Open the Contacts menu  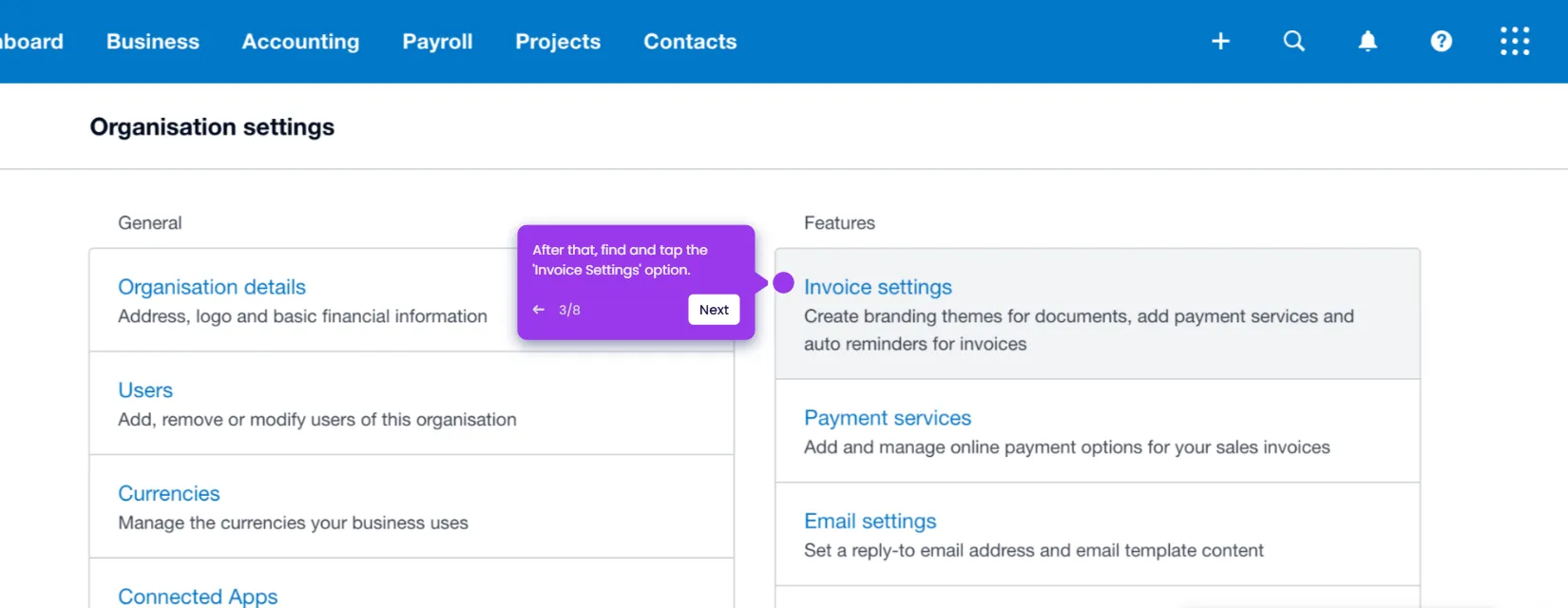690,42
